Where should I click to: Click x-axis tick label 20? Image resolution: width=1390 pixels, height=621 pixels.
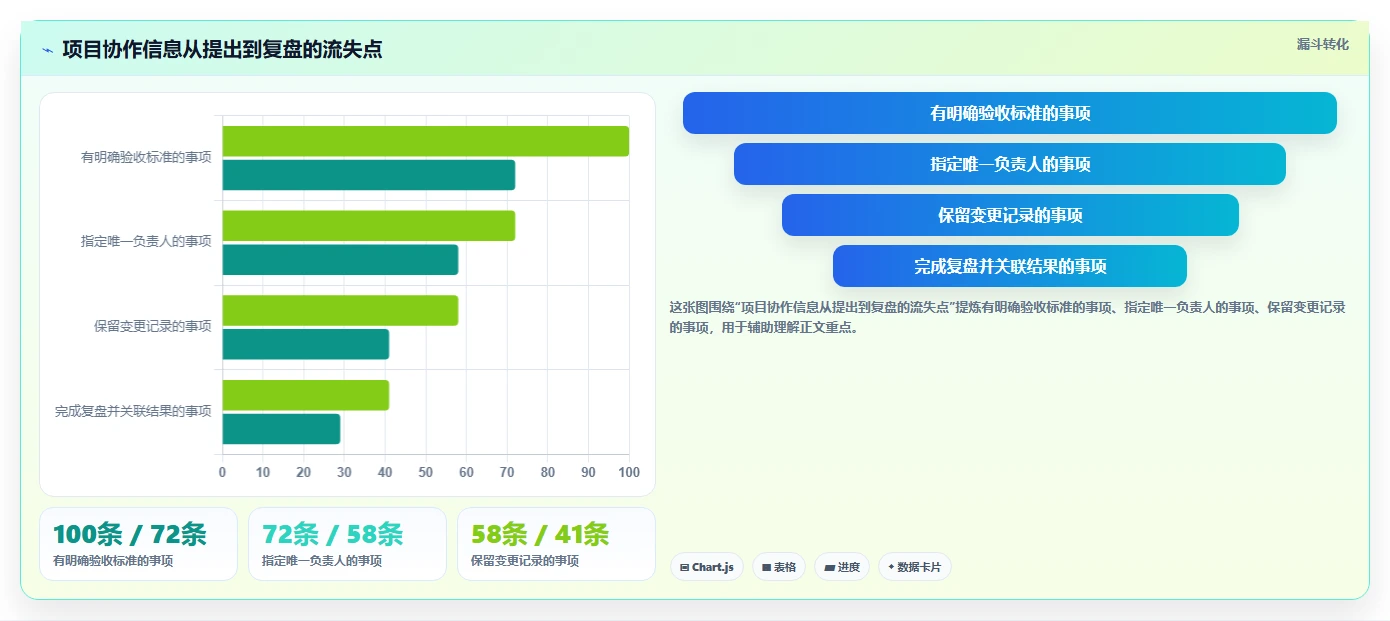click(x=304, y=472)
